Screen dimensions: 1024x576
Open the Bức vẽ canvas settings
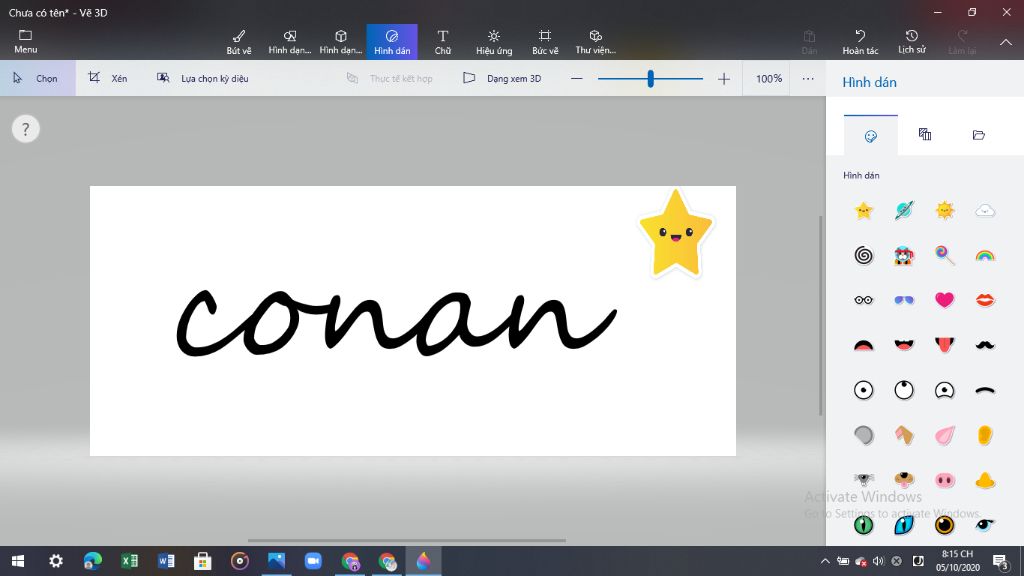(x=545, y=42)
